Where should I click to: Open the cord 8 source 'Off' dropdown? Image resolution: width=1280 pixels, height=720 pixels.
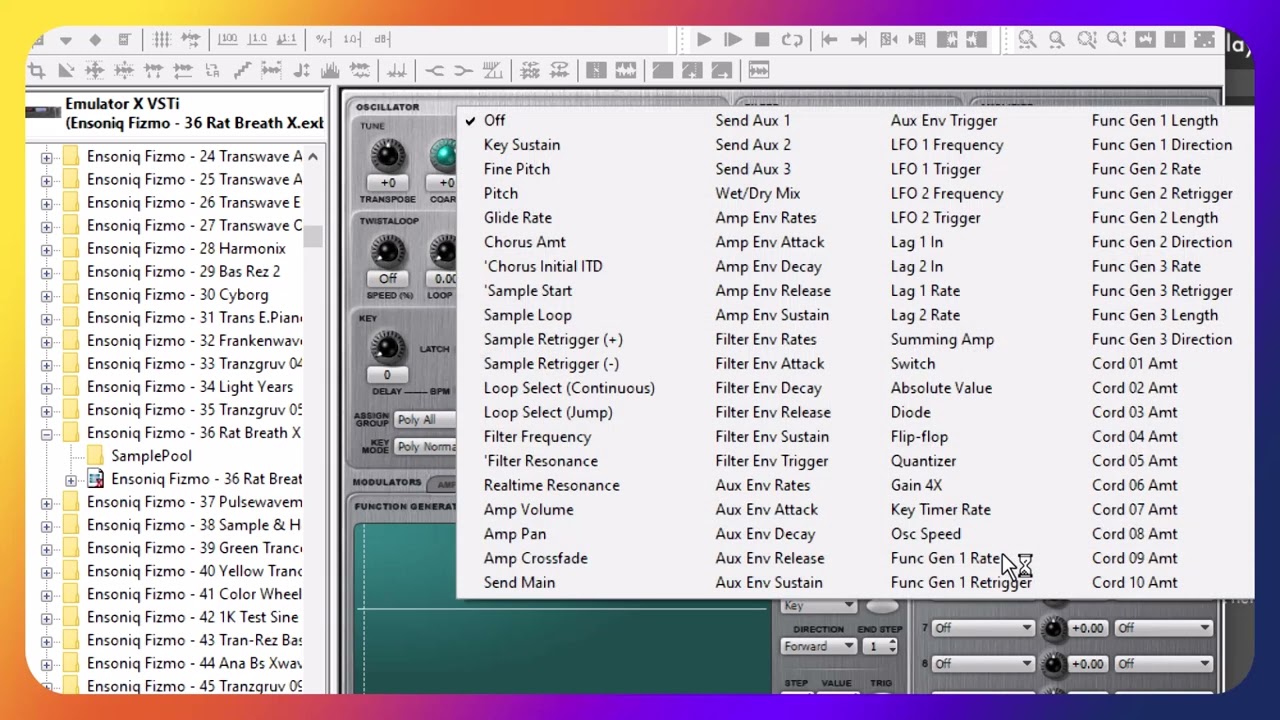coord(982,664)
